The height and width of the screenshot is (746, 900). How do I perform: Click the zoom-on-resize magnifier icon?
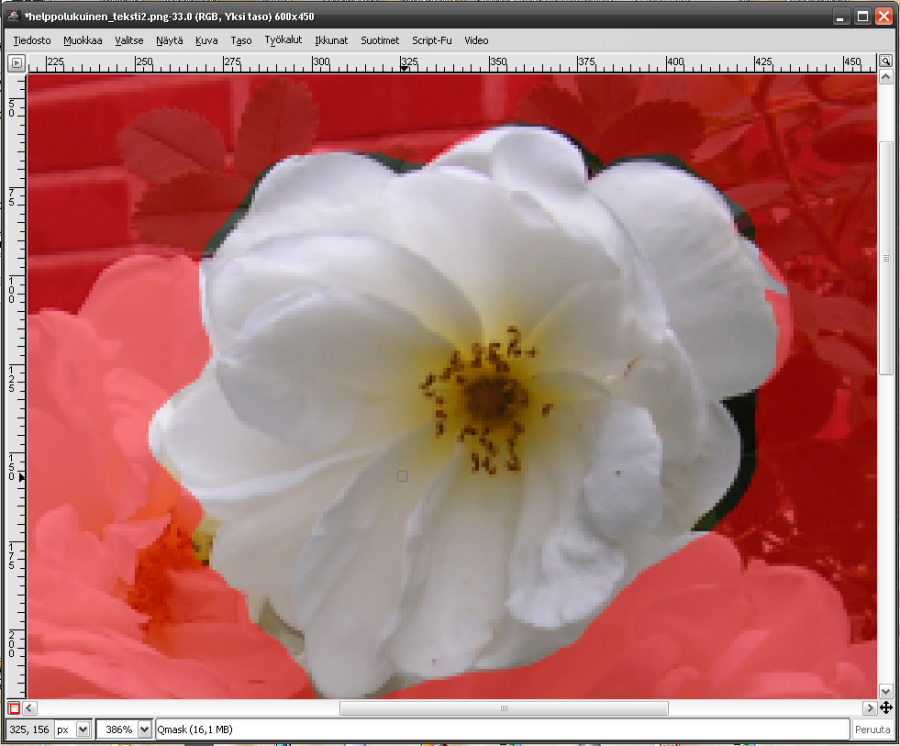point(886,61)
